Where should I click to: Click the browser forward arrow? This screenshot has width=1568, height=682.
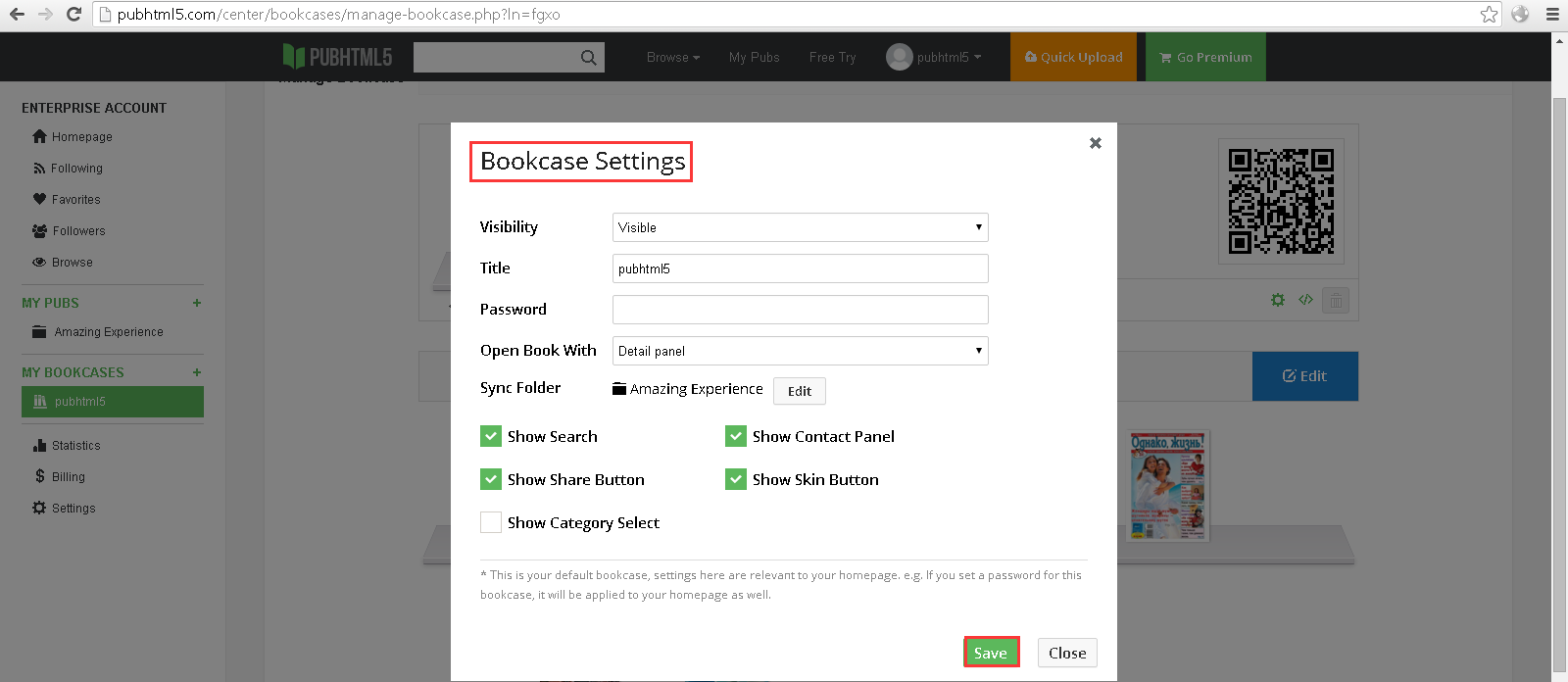coord(45,15)
